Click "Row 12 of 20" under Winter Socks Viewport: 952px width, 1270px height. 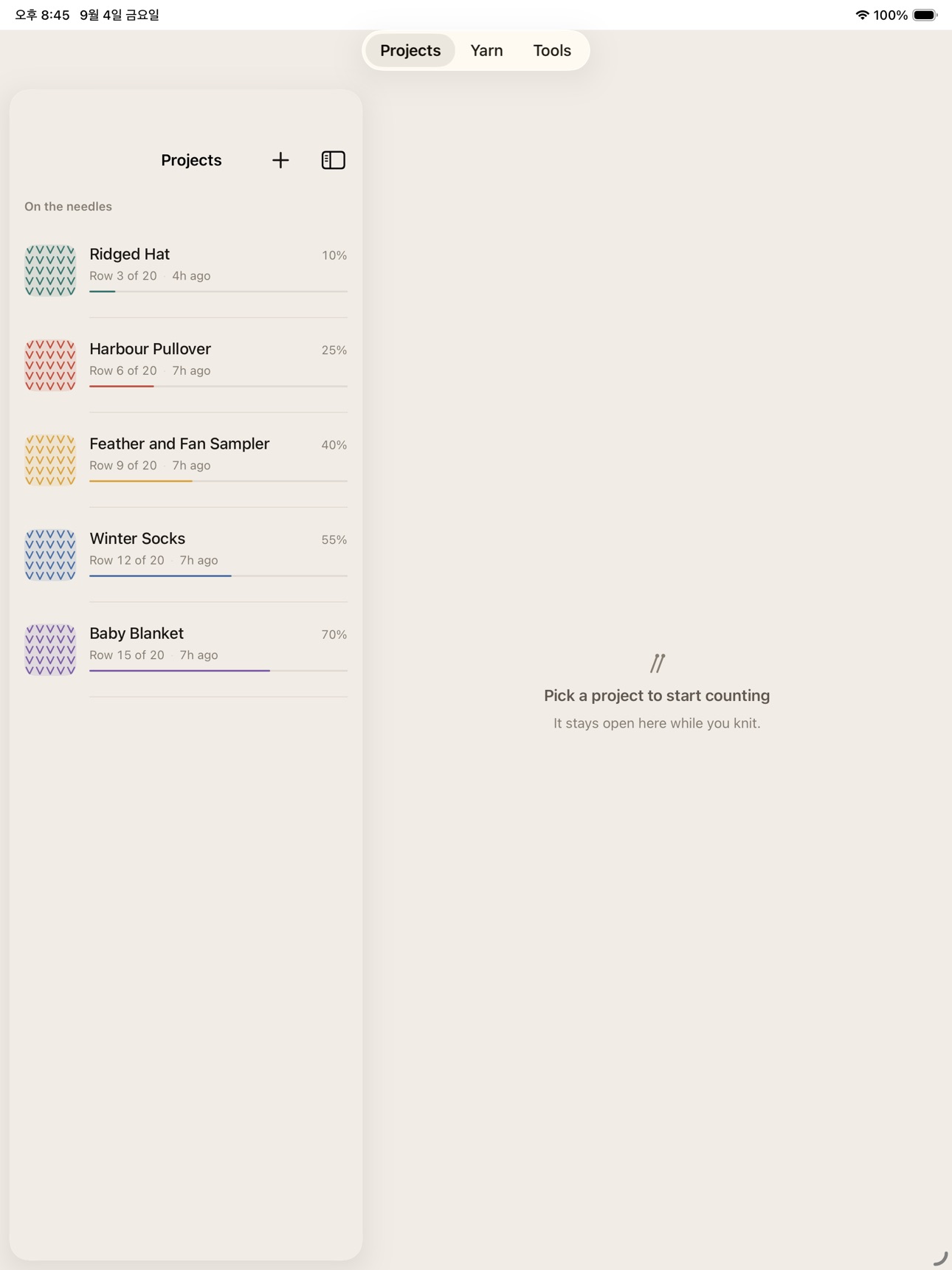coord(127,560)
